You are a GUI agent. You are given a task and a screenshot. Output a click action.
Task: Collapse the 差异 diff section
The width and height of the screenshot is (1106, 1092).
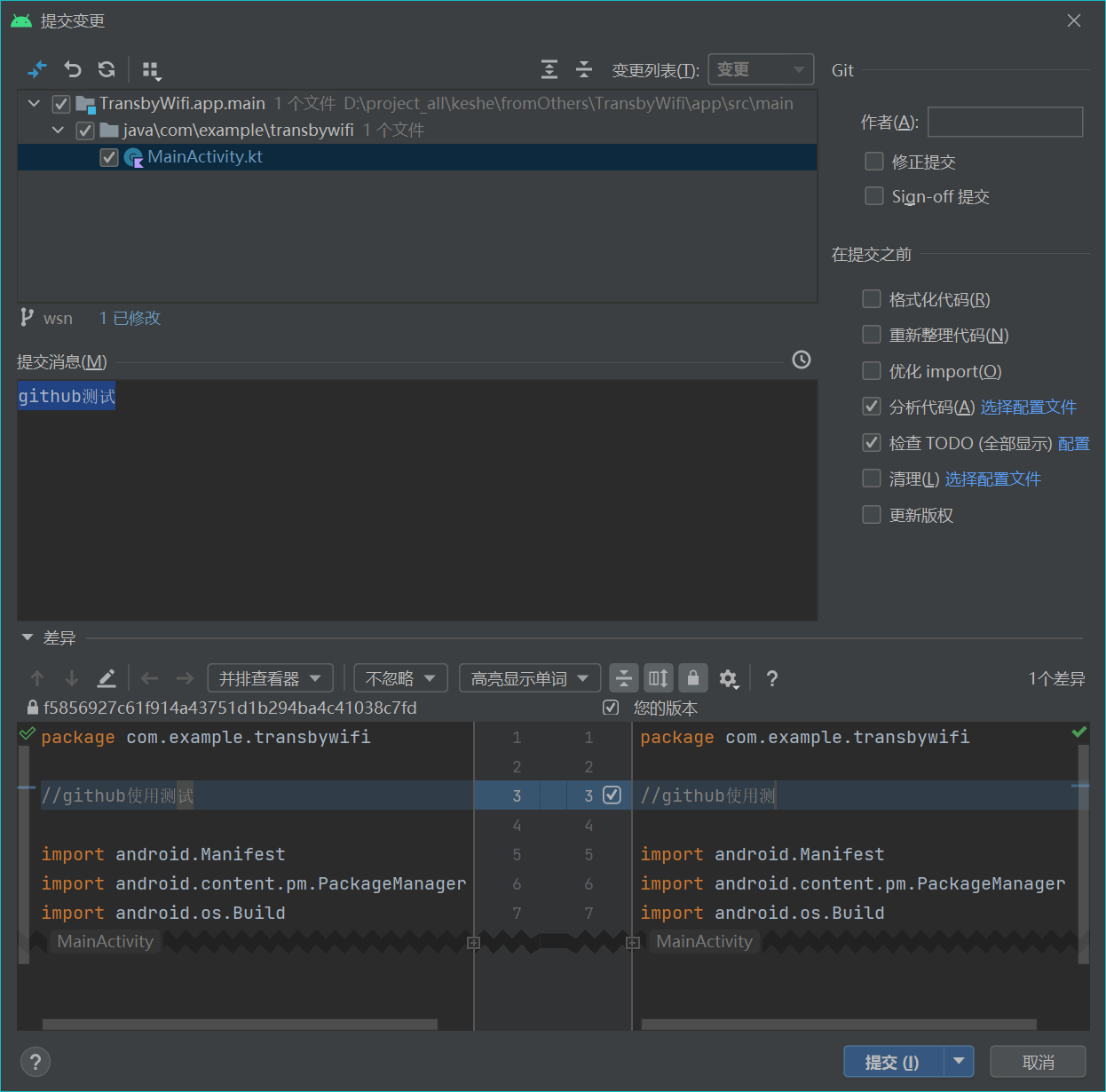click(x=28, y=637)
